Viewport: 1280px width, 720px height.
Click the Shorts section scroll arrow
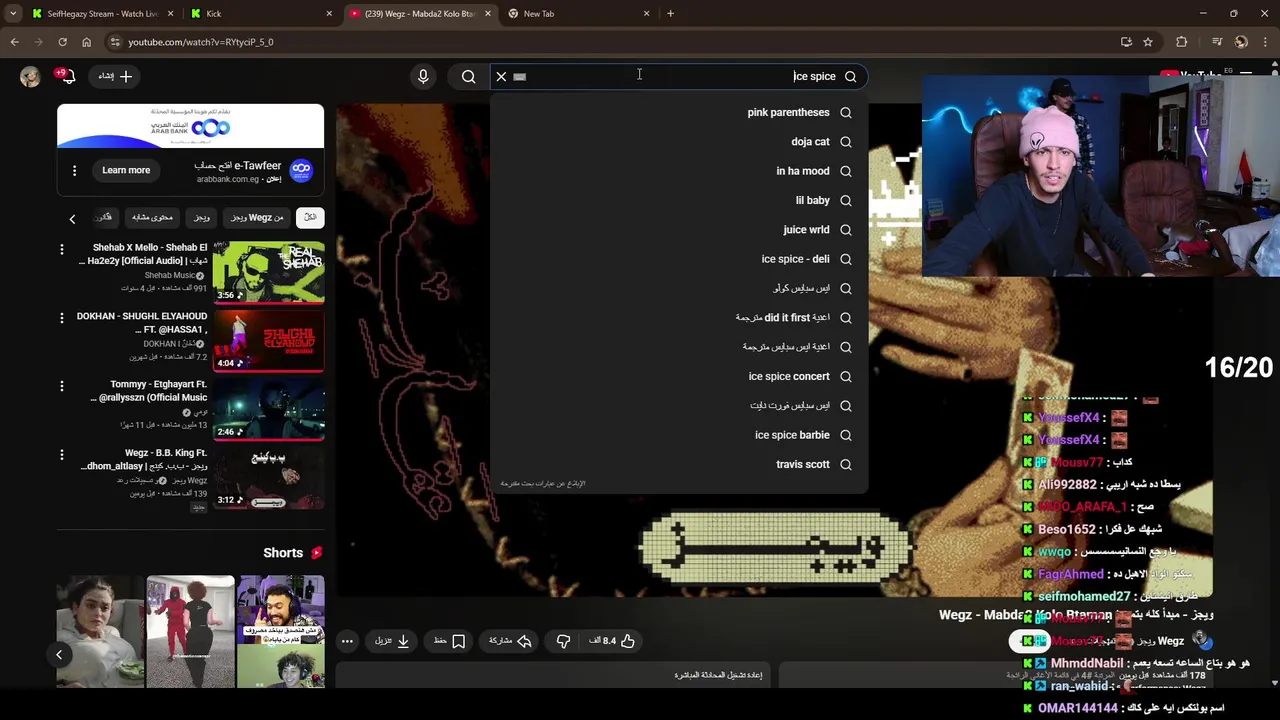click(59, 655)
